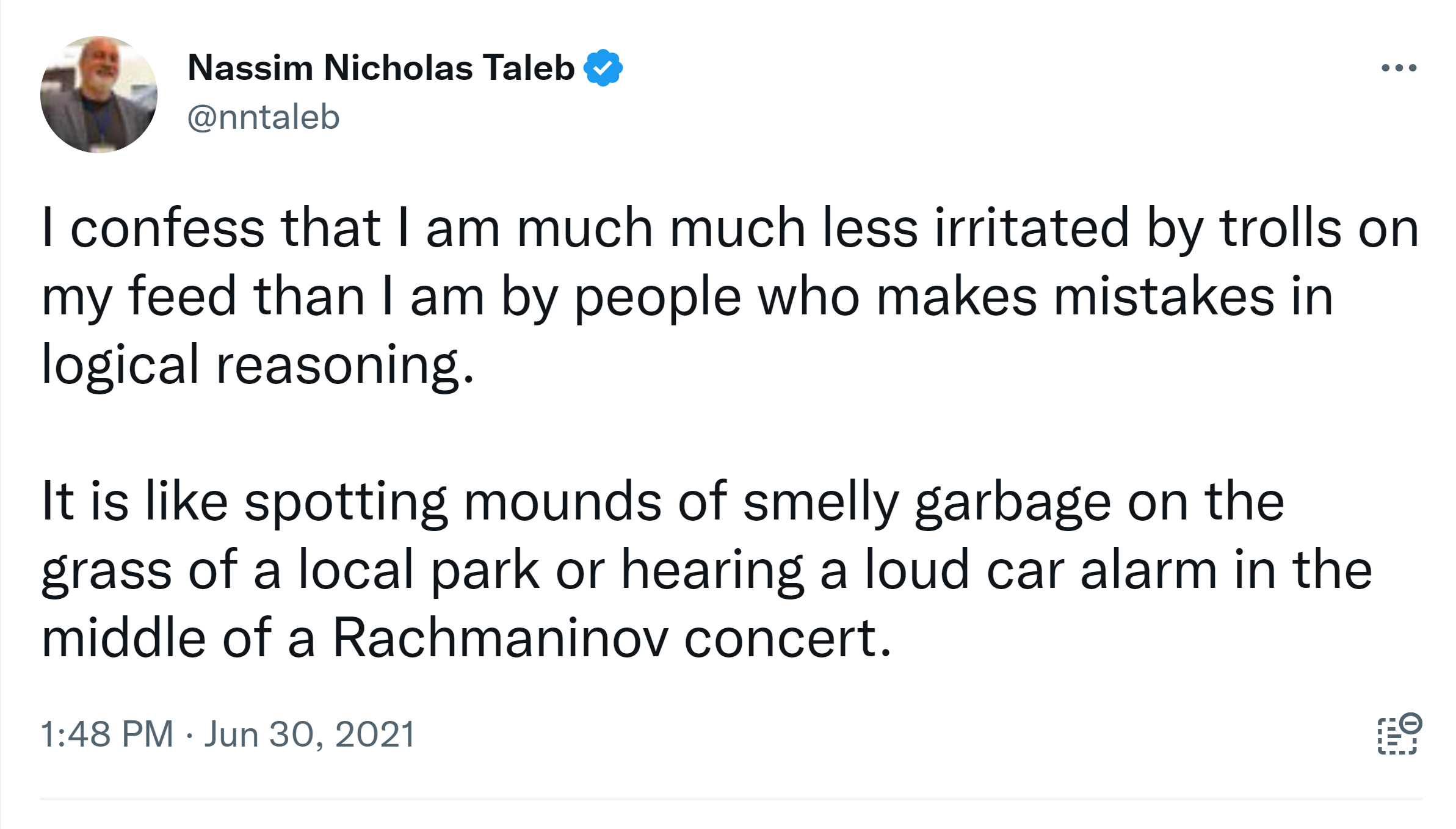Open the three-dot more options menu
The height and width of the screenshot is (829, 1456).
pyautogui.click(x=1399, y=68)
